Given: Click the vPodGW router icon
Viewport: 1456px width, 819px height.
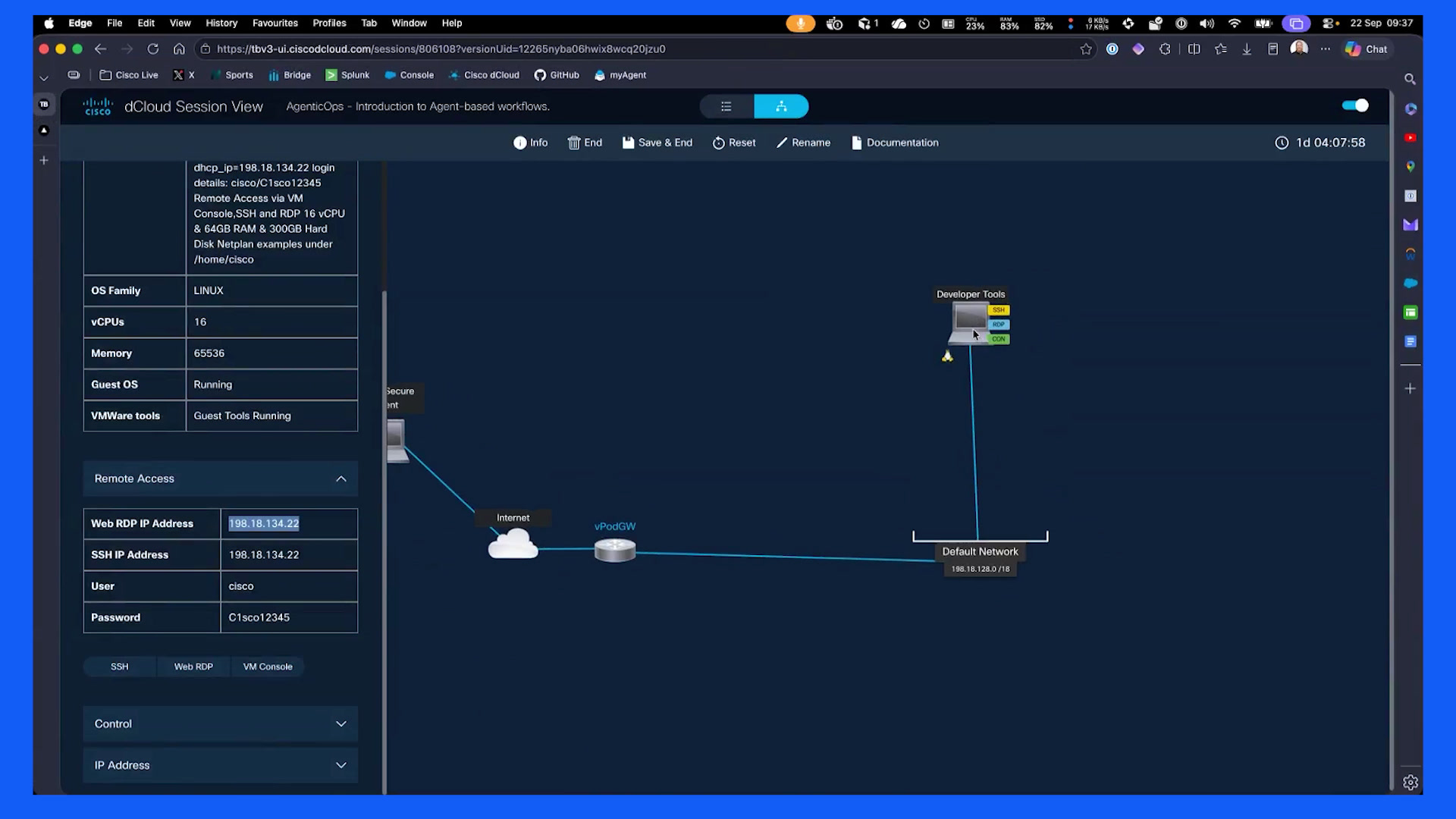Looking at the screenshot, I should click(x=615, y=550).
